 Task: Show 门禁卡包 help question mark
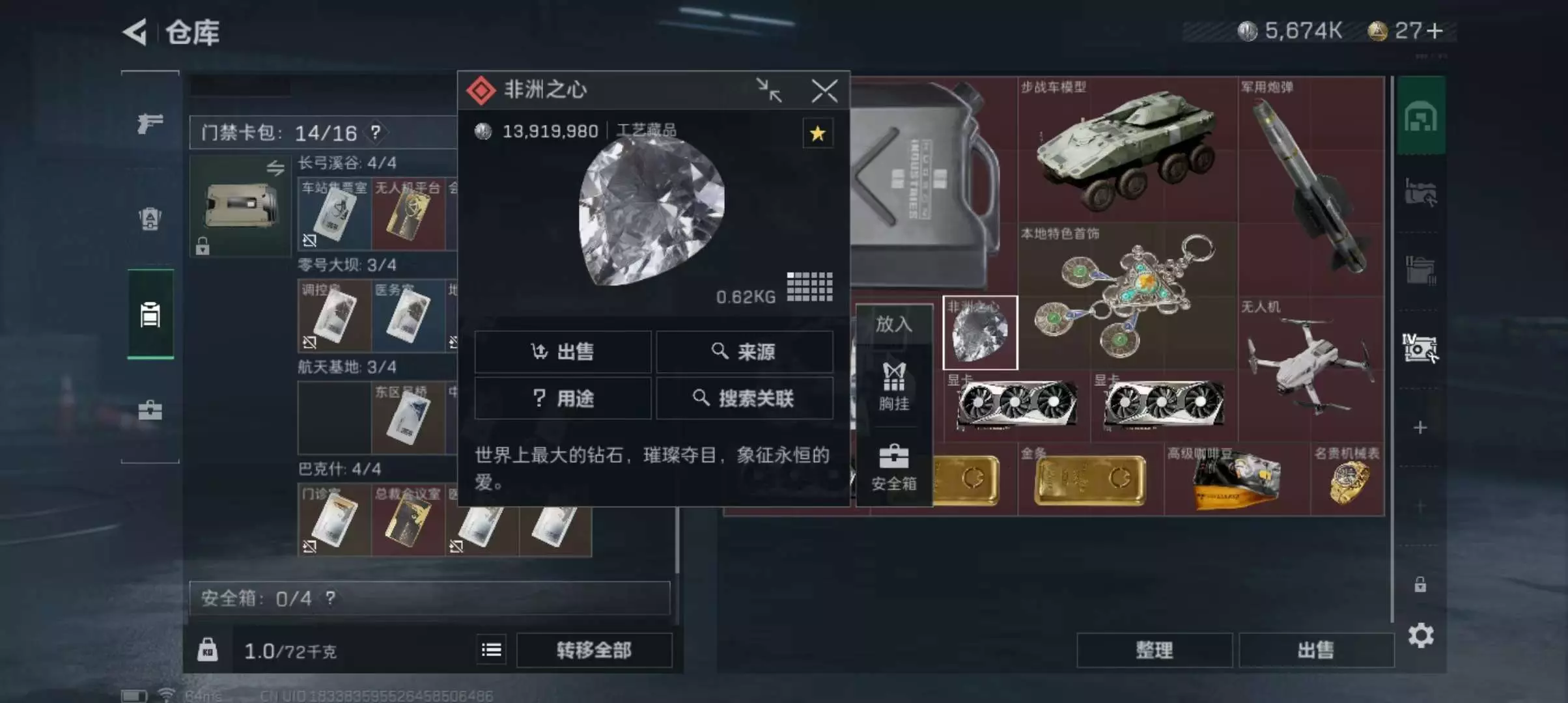[x=375, y=132]
